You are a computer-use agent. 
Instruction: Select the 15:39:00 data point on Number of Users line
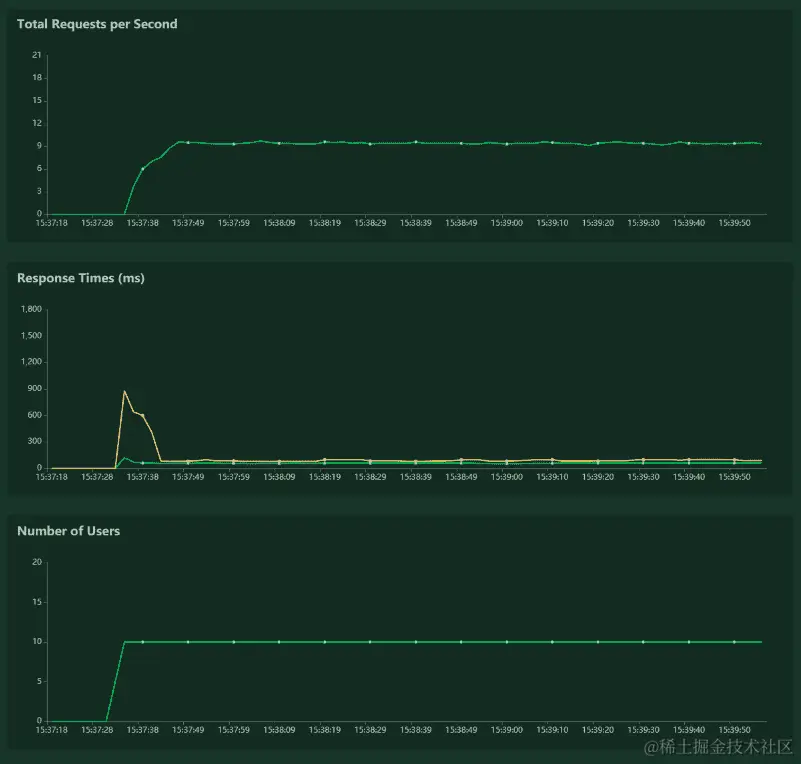507,642
